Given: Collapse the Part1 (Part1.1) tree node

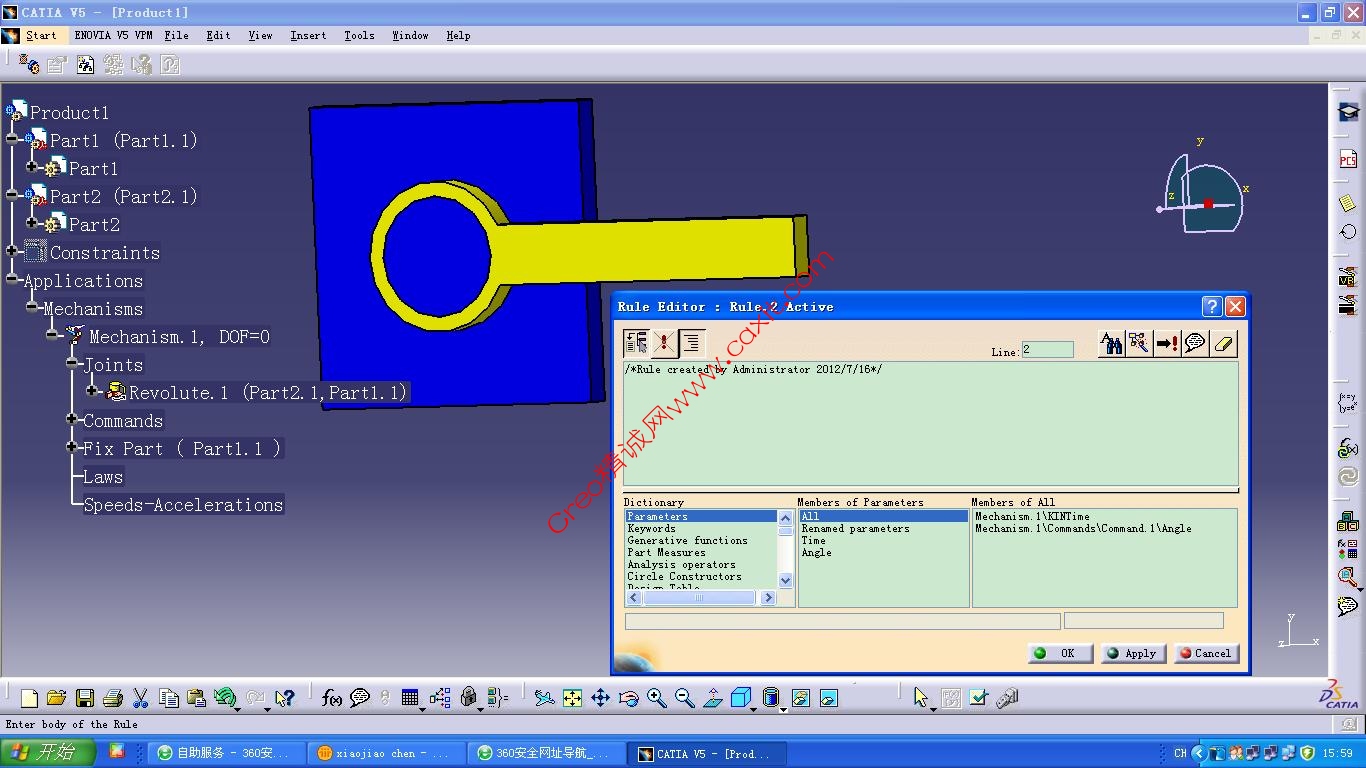Looking at the screenshot, I should [12, 139].
